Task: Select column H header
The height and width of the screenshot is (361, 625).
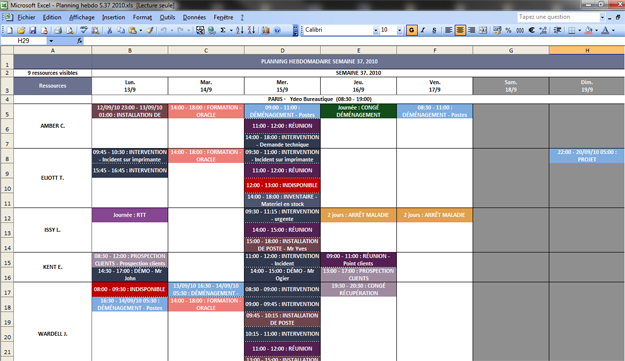Action: pyautogui.click(x=587, y=50)
